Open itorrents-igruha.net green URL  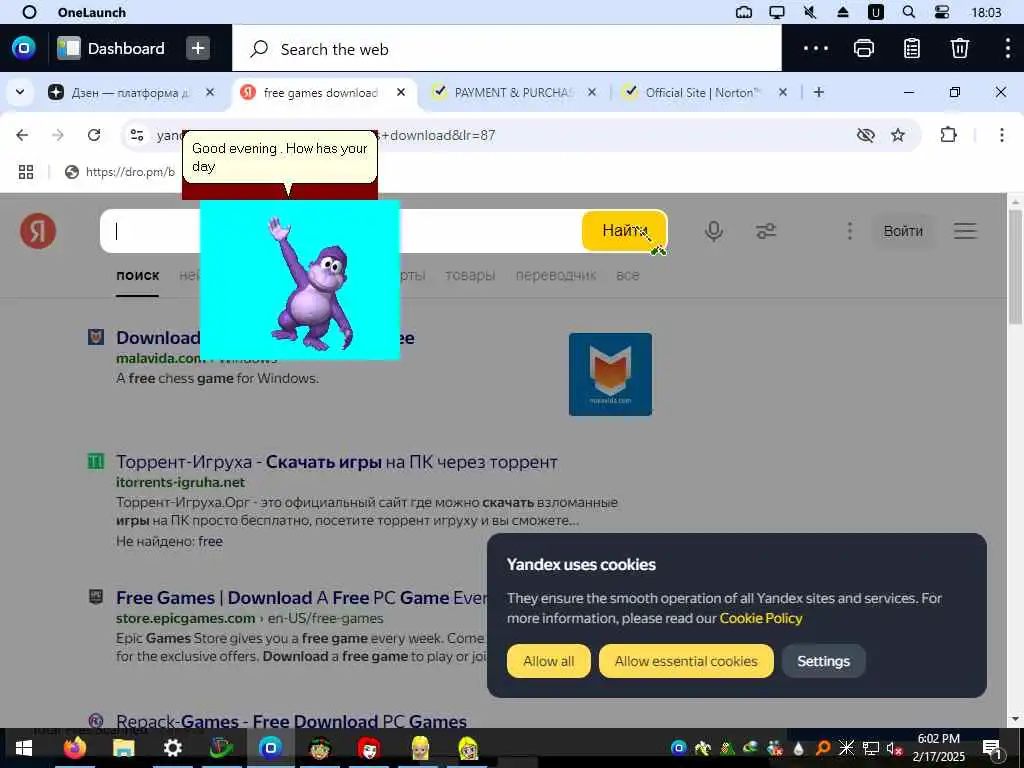pos(180,482)
